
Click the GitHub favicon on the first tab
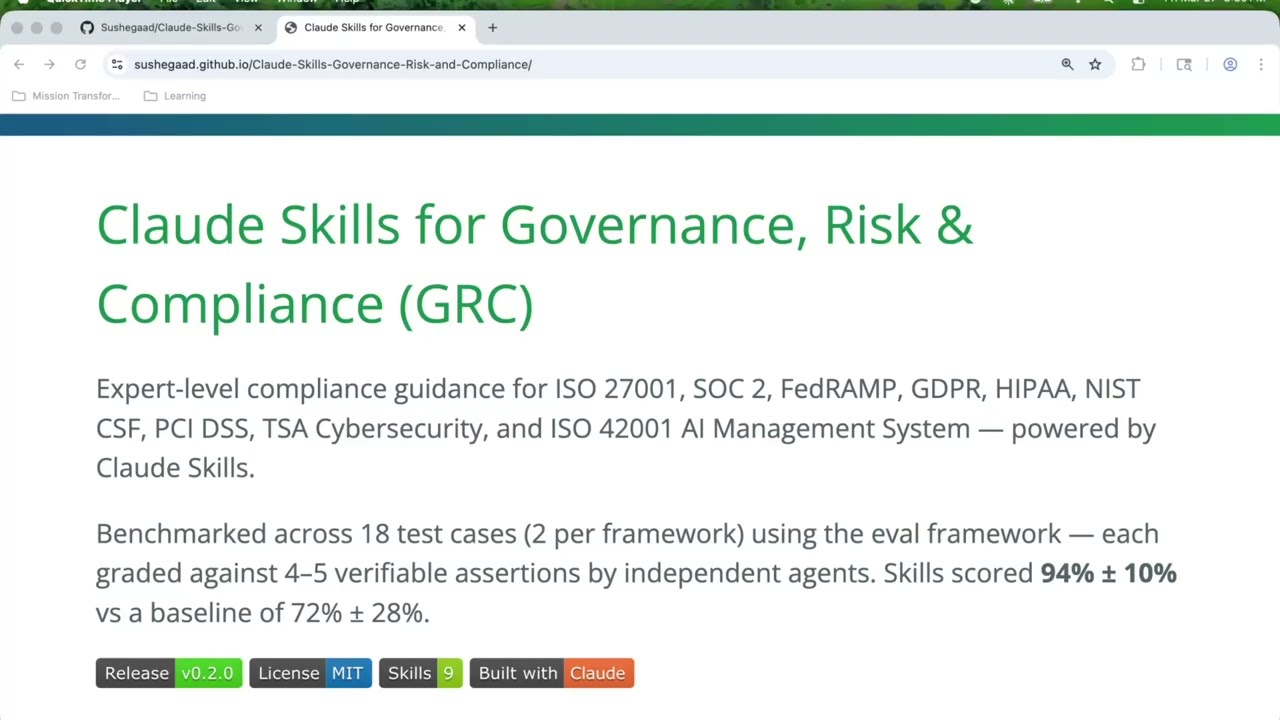87,27
